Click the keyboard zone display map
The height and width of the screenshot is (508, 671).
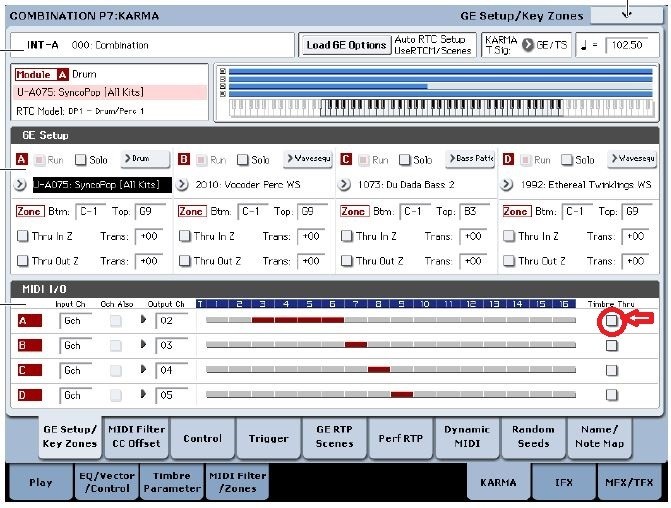(x=437, y=93)
